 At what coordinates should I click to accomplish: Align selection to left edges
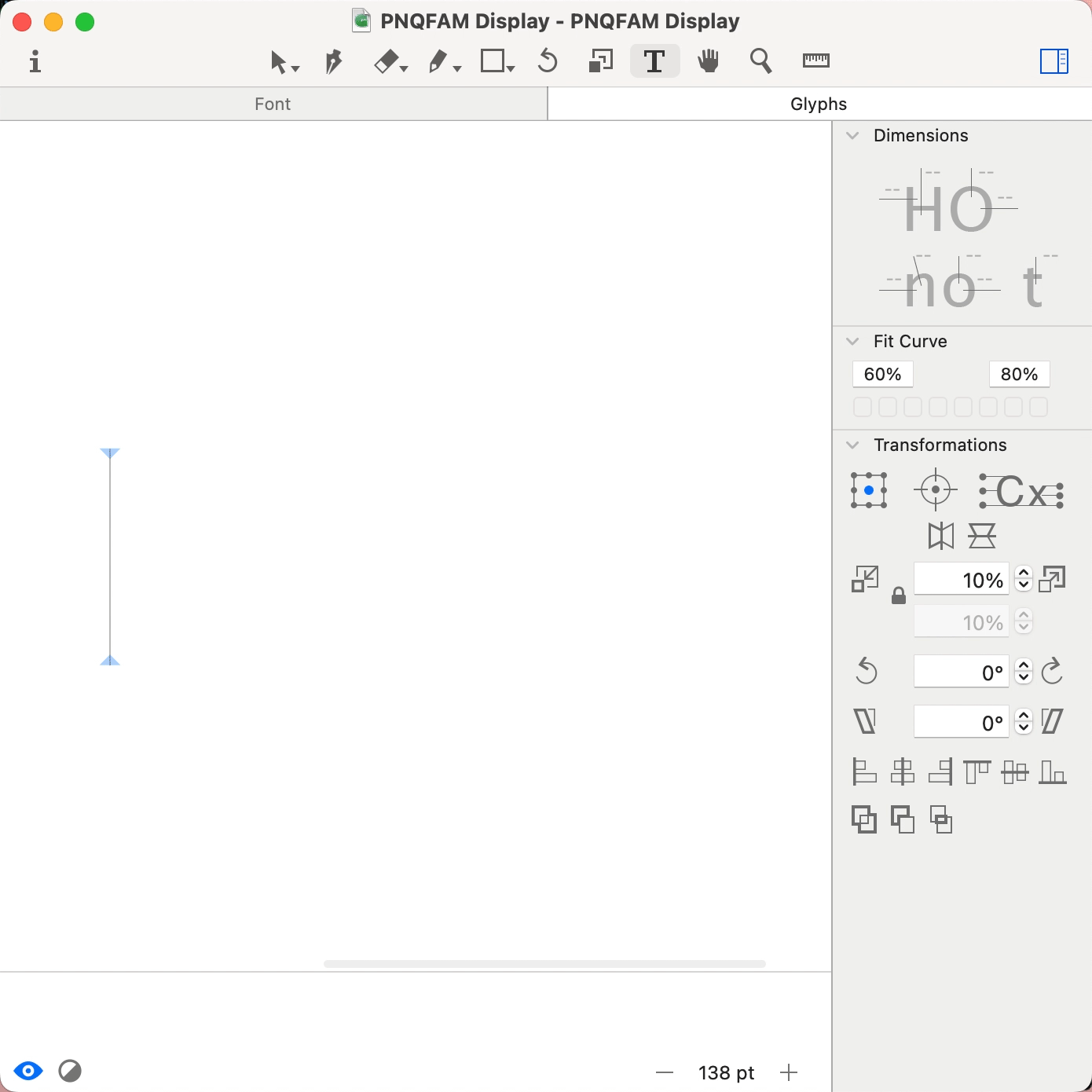click(x=864, y=772)
